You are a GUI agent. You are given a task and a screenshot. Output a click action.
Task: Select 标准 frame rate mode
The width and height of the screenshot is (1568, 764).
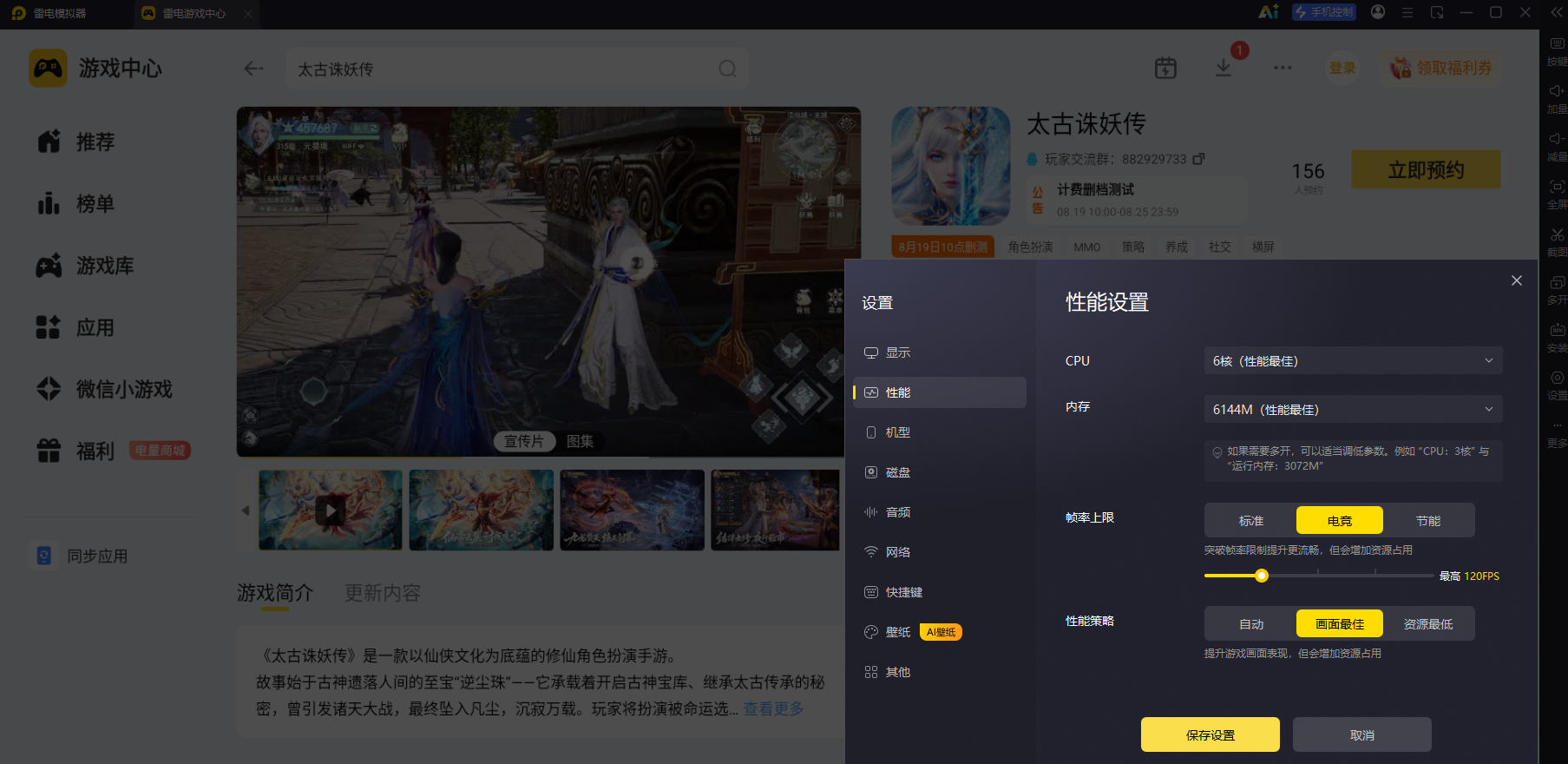click(x=1251, y=521)
